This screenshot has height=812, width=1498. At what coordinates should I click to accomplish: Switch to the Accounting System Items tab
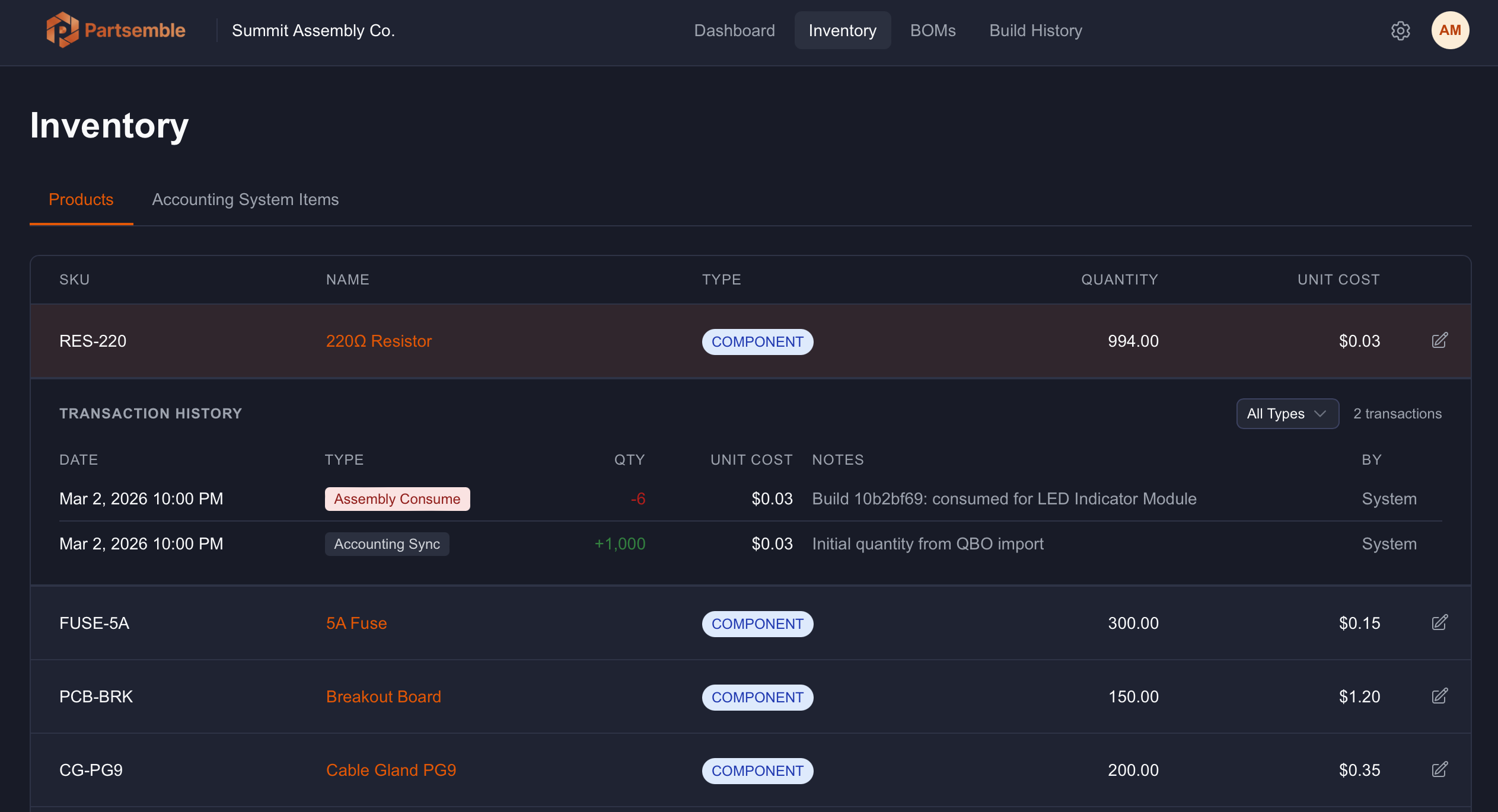(245, 200)
